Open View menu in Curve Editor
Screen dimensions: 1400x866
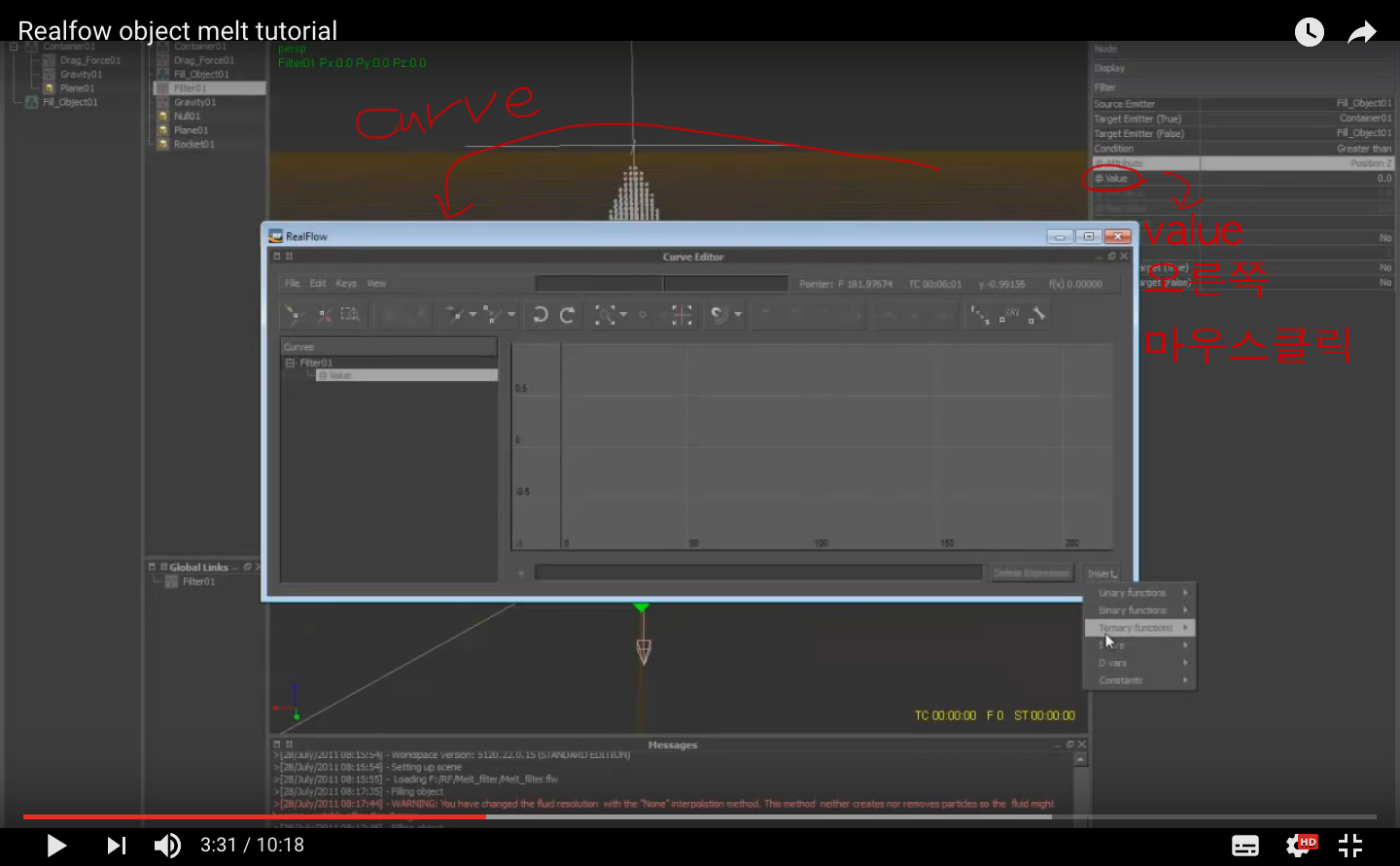[376, 284]
